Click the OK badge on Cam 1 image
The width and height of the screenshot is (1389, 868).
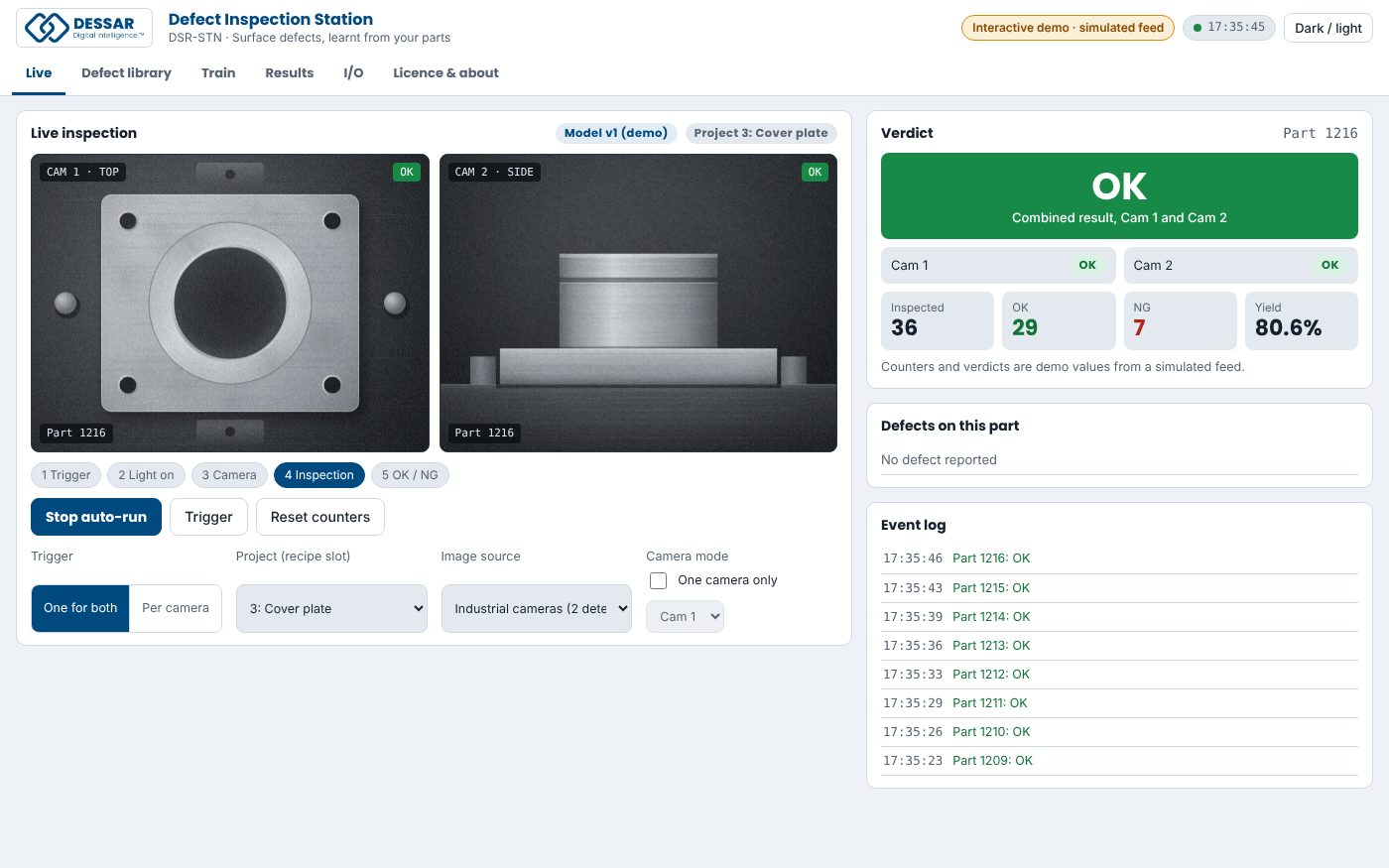point(407,172)
